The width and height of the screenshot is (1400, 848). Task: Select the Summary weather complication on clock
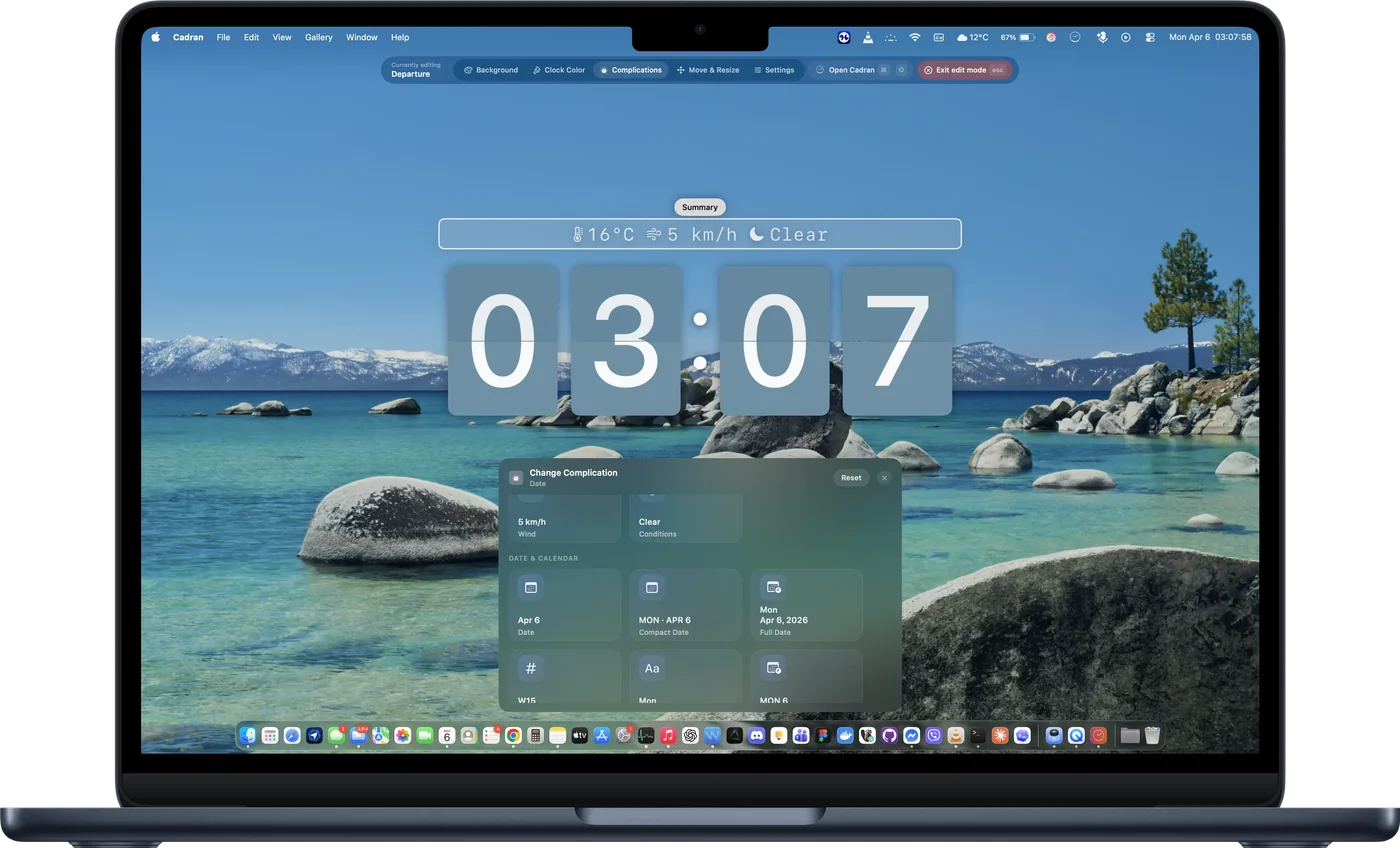coord(700,234)
